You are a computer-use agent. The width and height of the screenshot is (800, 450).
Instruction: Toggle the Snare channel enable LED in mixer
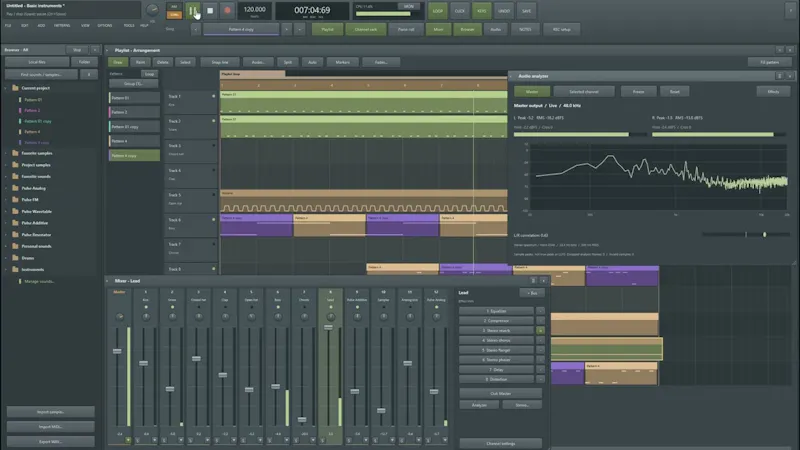click(172, 307)
